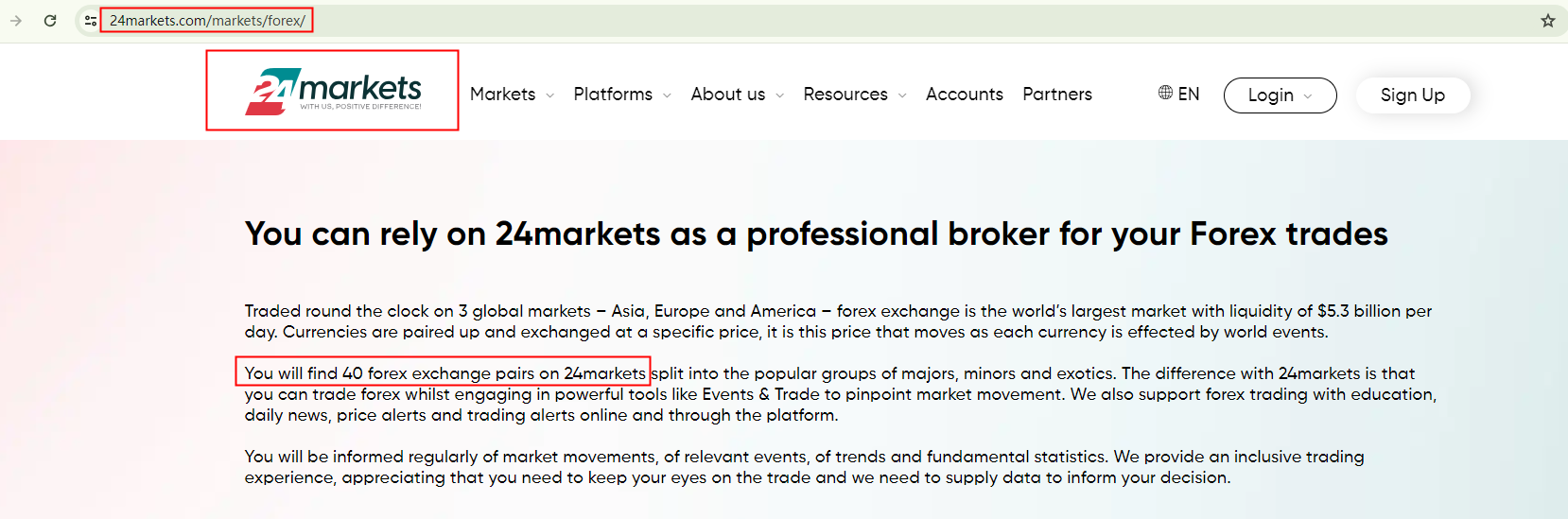Image resolution: width=1568 pixels, height=519 pixels.
Task: Open the site information icon
Action: [x=90, y=20]
